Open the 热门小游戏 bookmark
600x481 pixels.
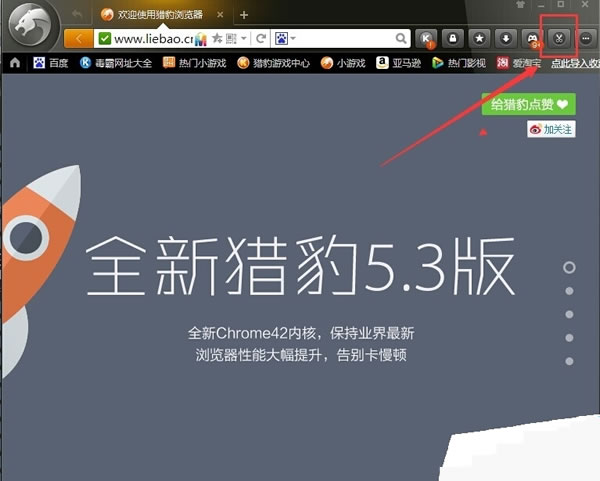[x=194, y=63]
